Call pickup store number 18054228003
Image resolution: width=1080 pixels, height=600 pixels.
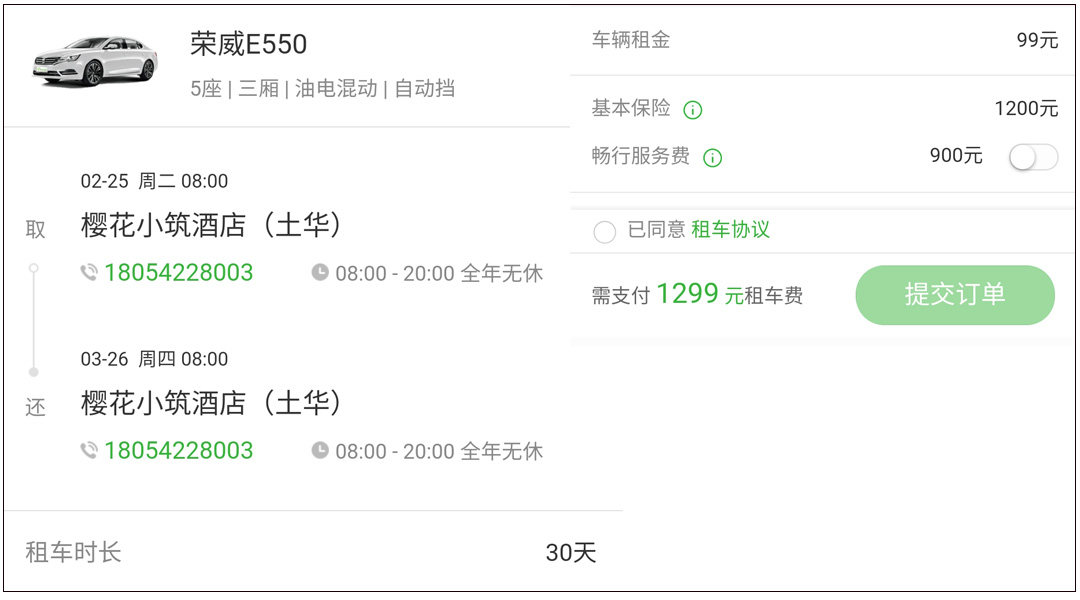click(x=179, y=273)
